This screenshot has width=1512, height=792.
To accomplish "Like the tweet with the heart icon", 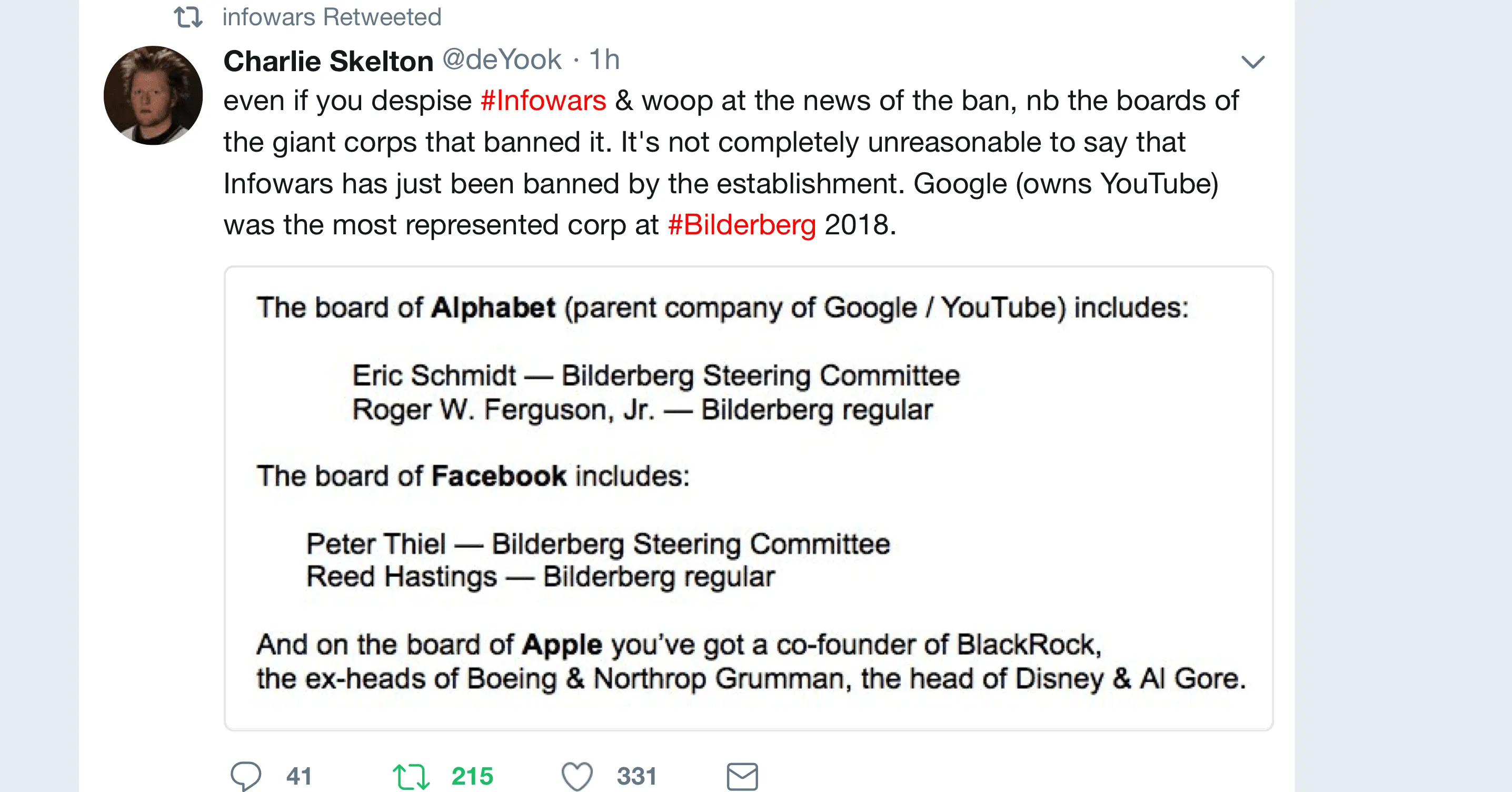I will click(576, 776).
